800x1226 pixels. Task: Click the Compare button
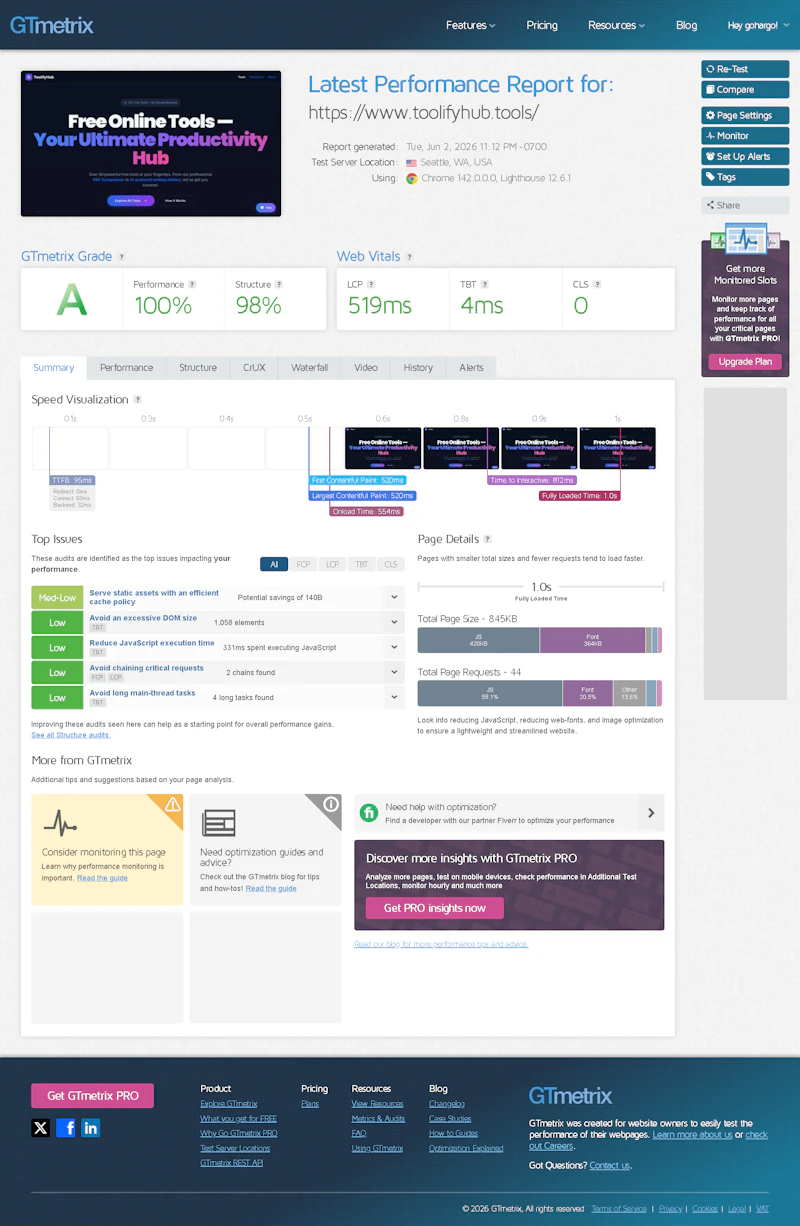tap(745, 90)
